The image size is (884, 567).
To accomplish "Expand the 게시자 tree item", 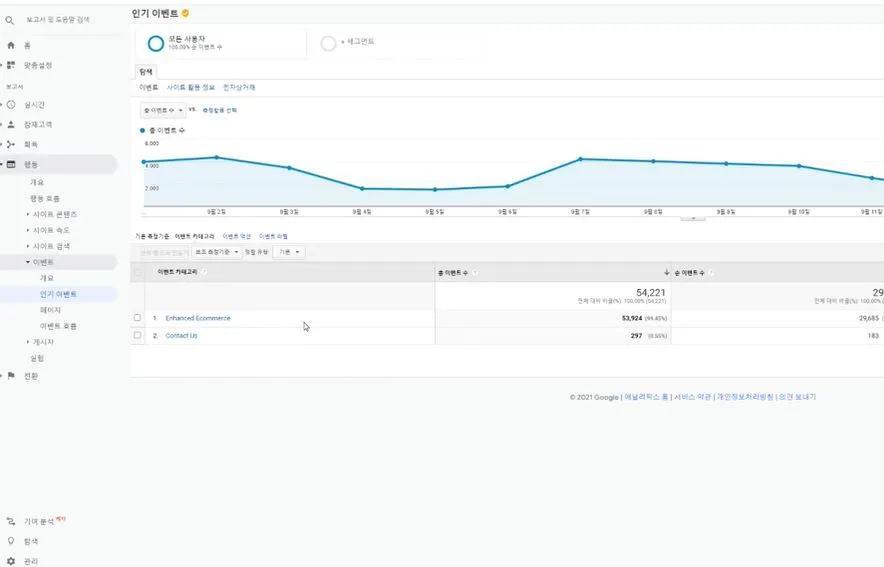I will [28, 342].
